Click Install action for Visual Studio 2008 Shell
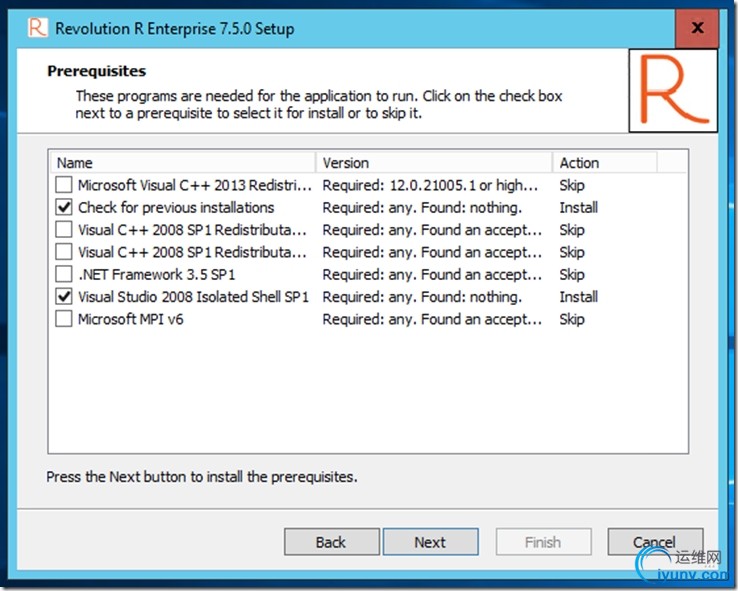 579,297
